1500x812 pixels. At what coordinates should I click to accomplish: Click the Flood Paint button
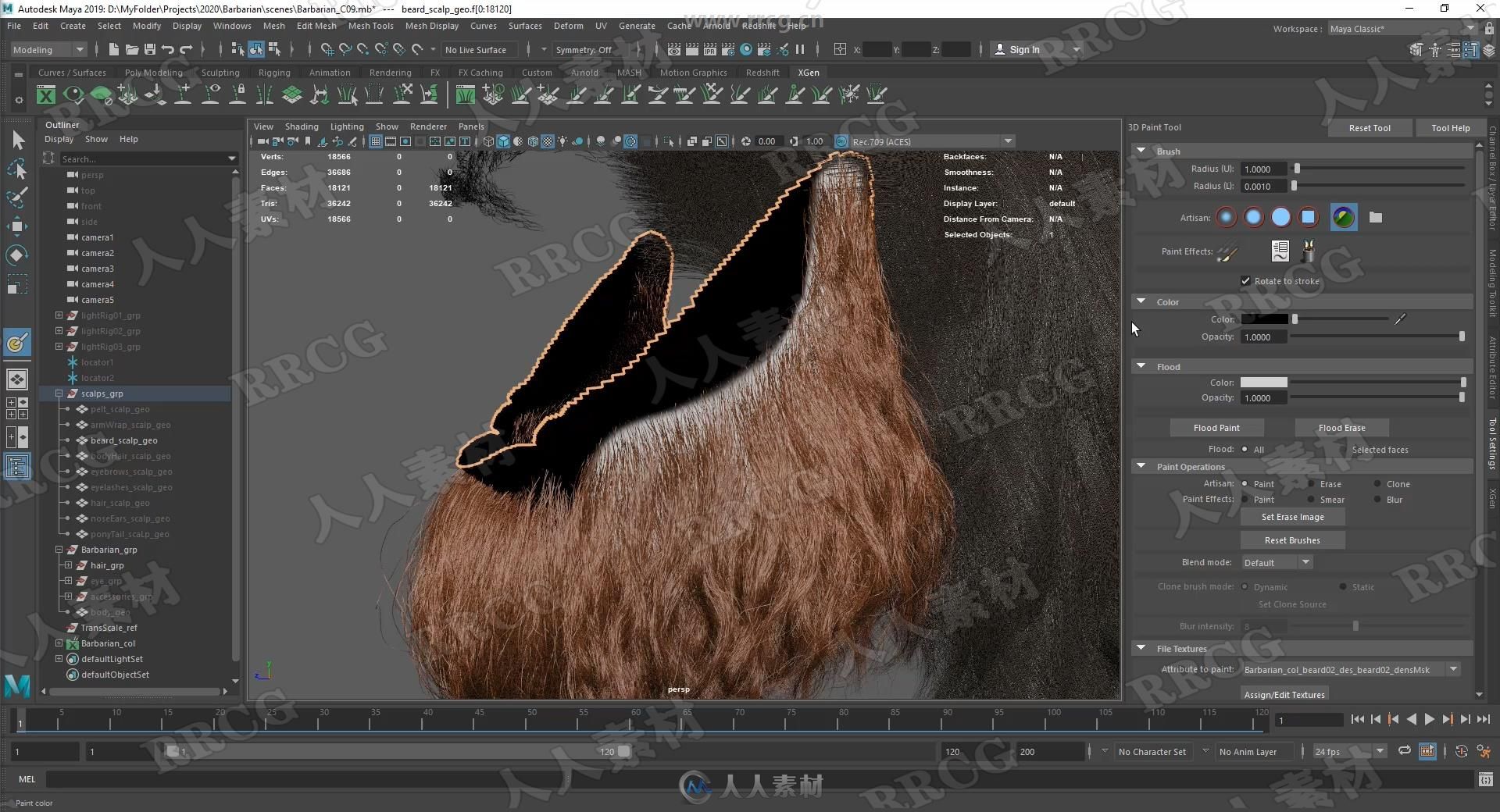pyautogui.click(x=1216, y=428)
